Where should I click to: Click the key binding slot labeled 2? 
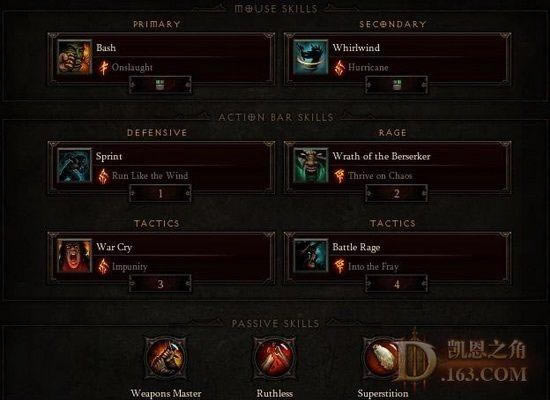[396, 193]
